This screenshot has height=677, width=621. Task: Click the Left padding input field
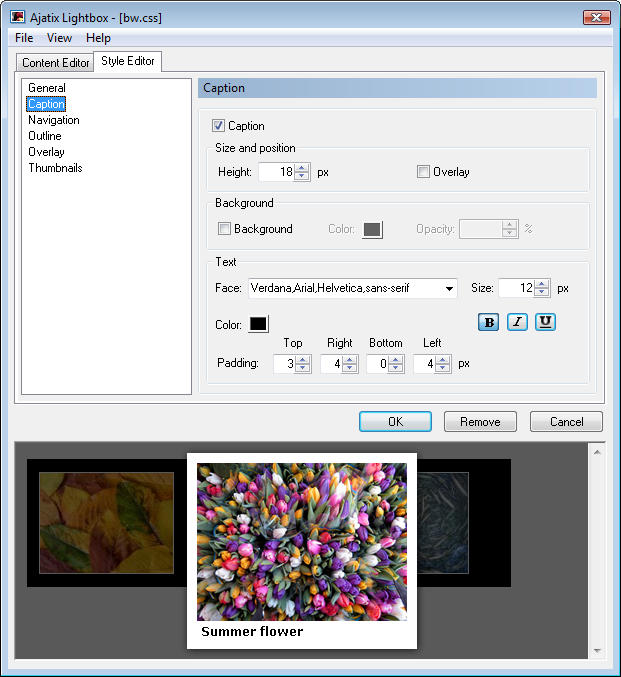pyautogui.click(x=424, y=364)
